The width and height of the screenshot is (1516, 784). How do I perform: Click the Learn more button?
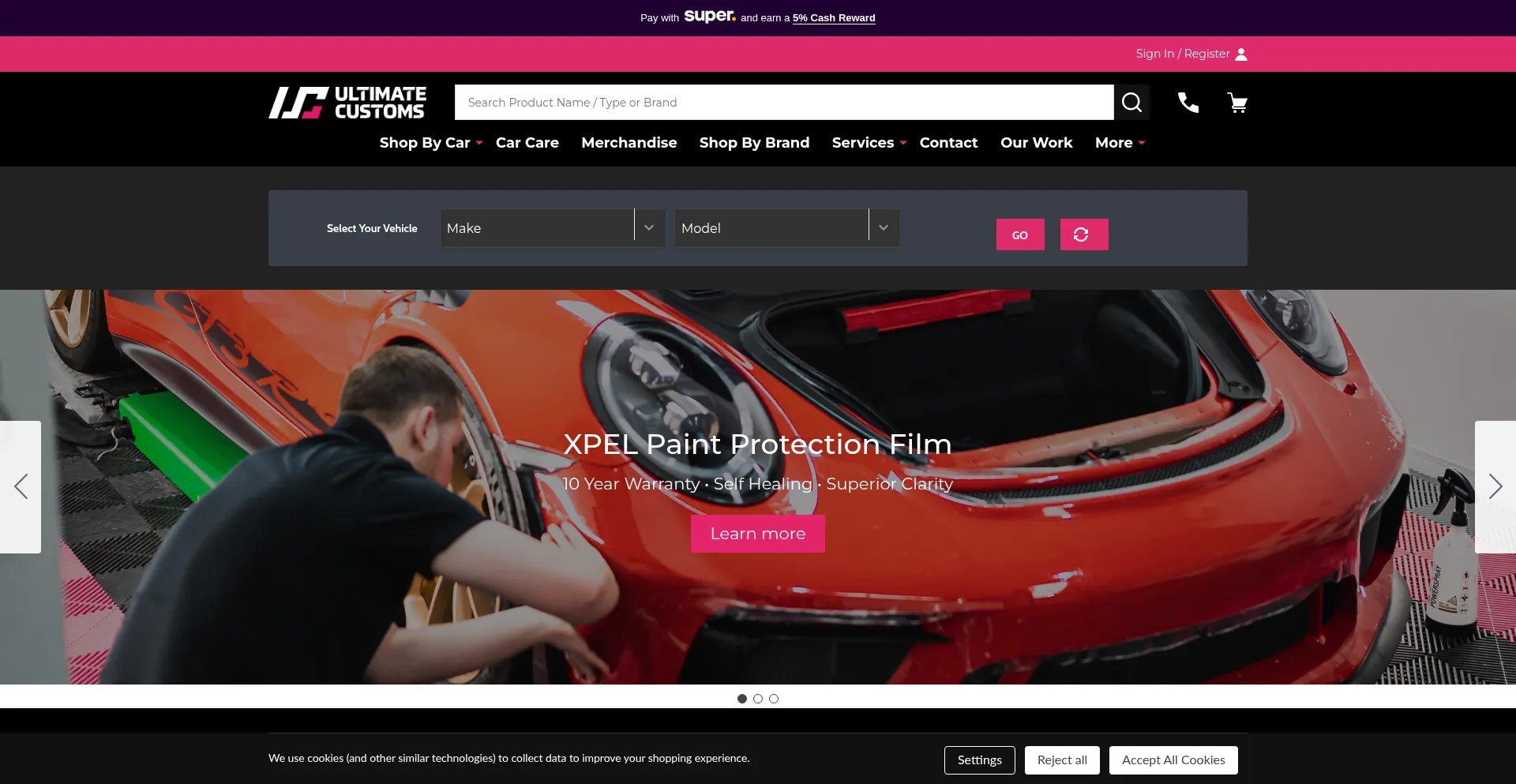pos(757,534)
